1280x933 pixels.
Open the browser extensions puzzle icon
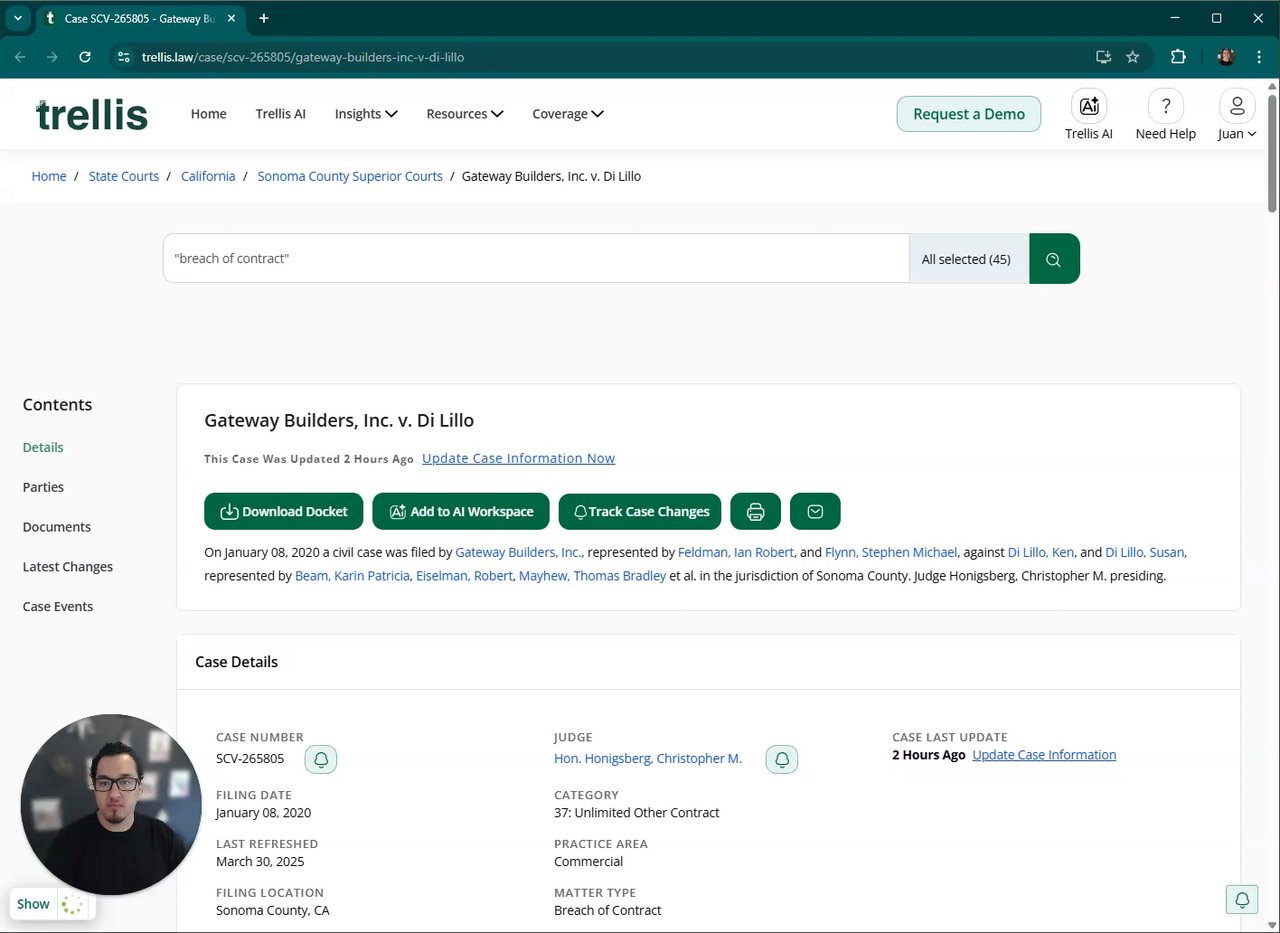[1178, 57]
